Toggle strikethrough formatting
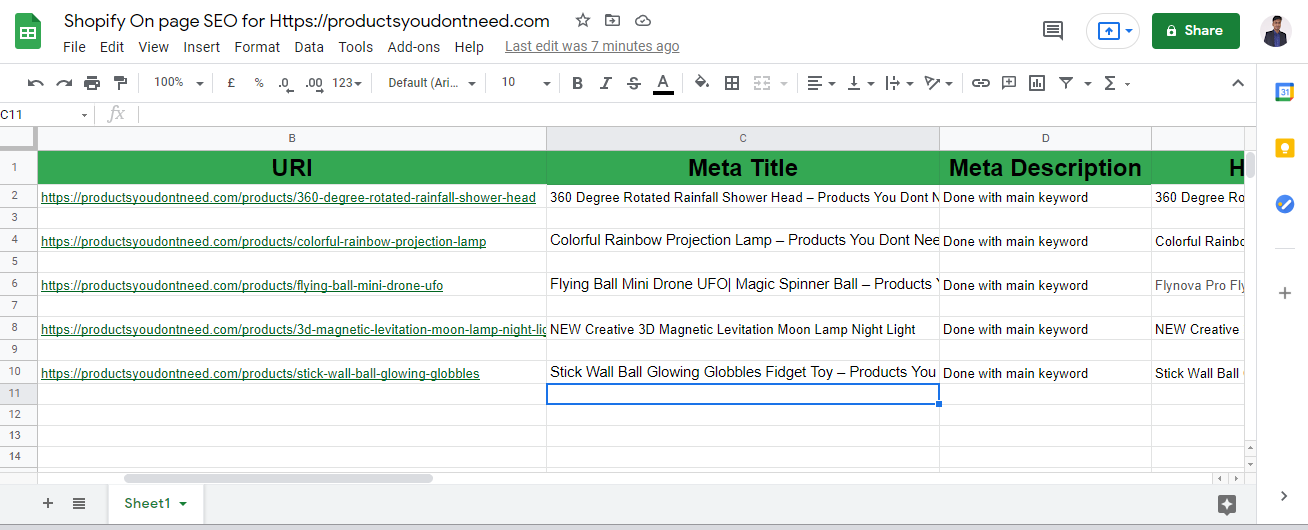The image size is (1308, 530). click(x=633, y=83)
